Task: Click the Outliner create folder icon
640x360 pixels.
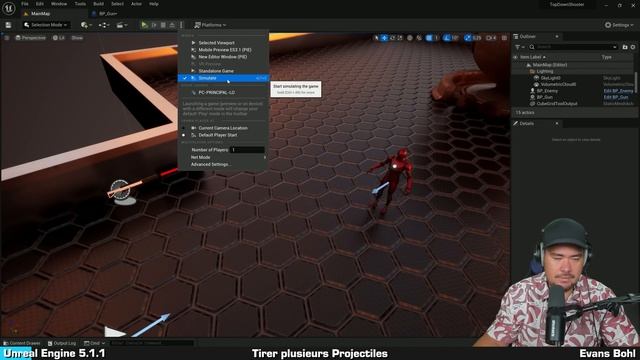Action: (625, 47)
